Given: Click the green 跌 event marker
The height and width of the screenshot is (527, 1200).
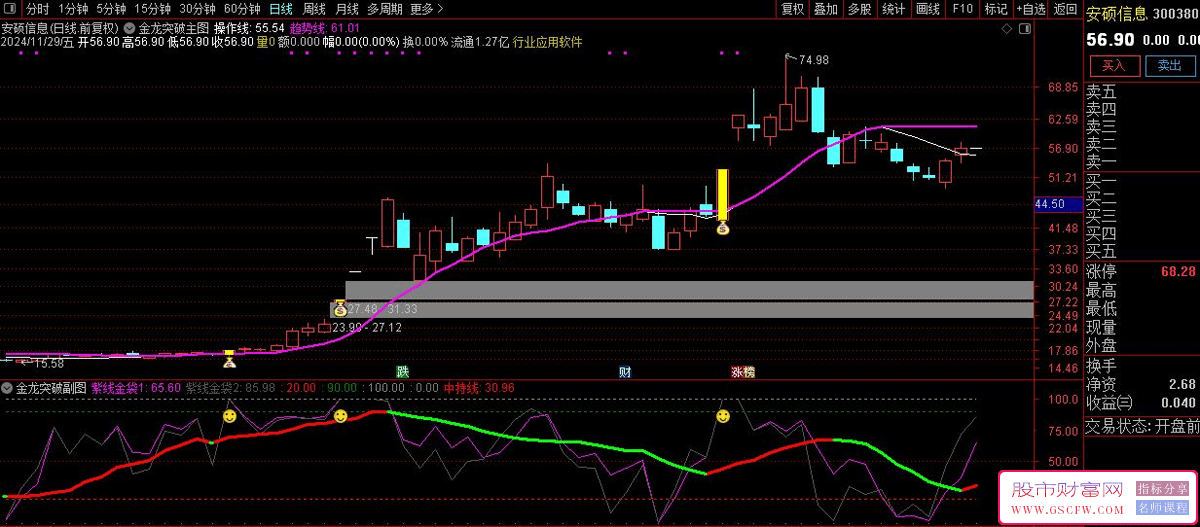Looking at the screenshot, I should (x=402, y=372).
